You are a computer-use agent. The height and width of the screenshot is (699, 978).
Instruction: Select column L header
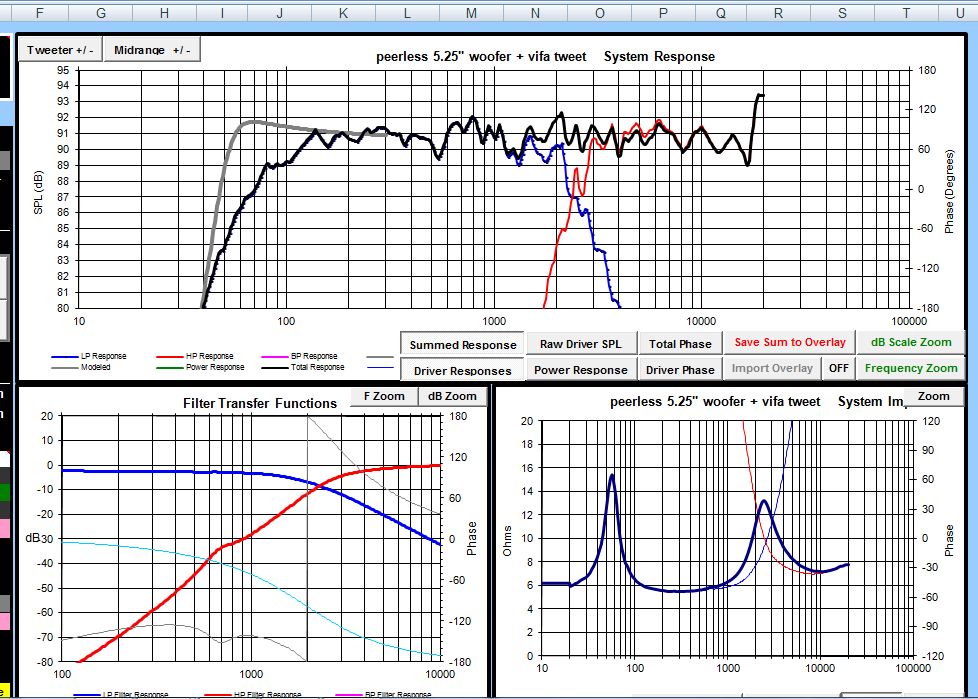tap(407, 12)
